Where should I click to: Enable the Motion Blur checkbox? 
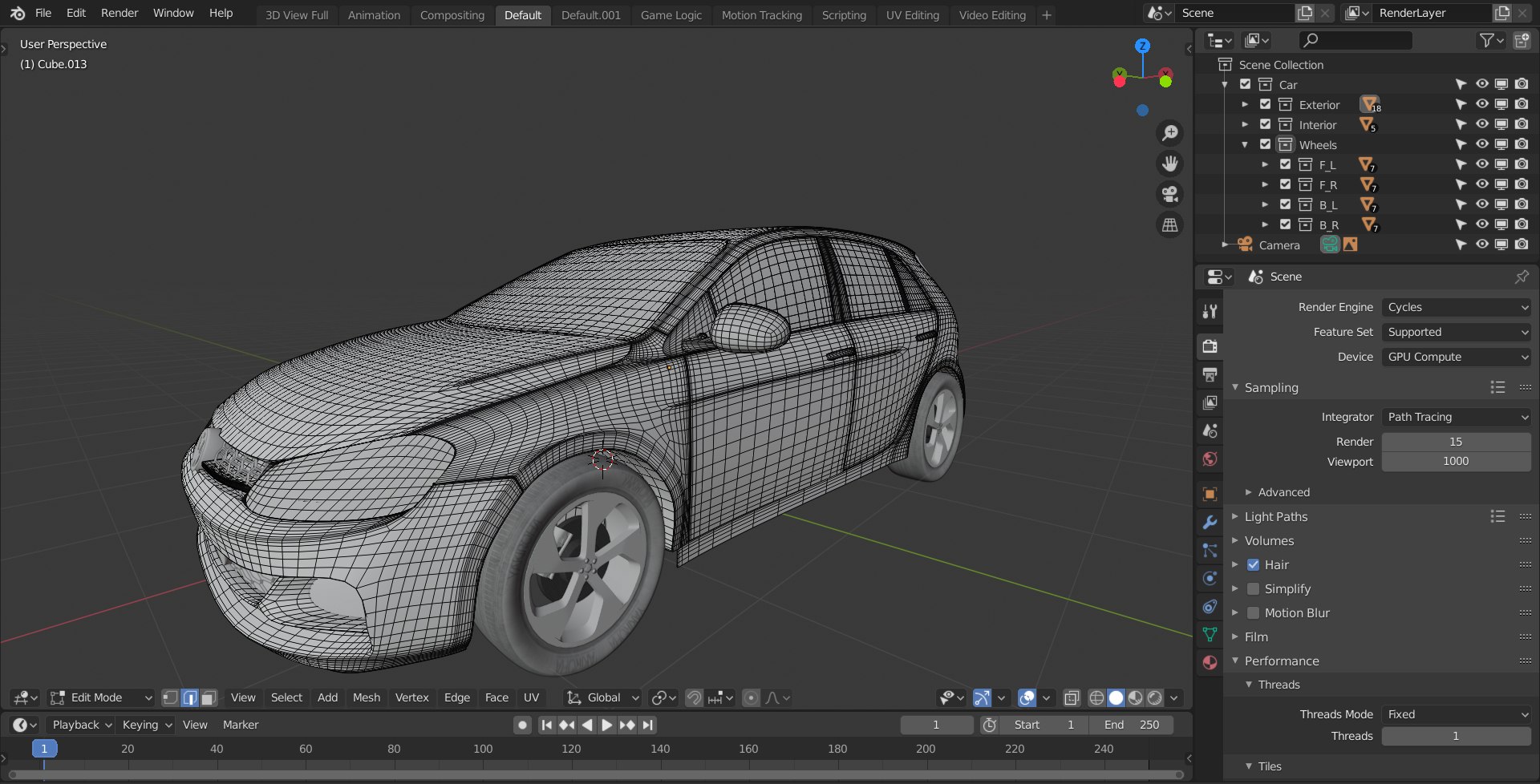pos(1253,612)
